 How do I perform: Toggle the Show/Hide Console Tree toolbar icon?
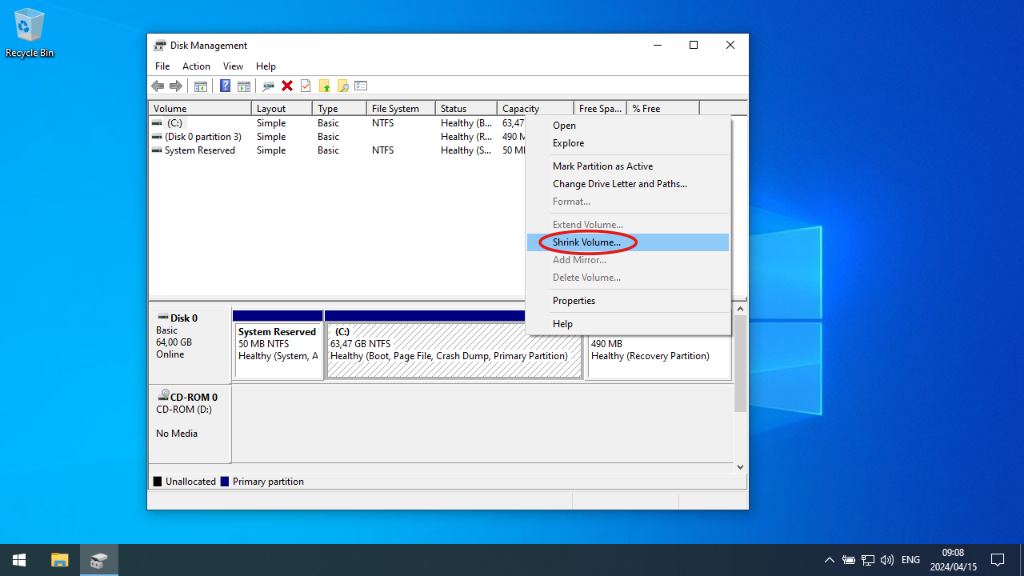coord(200,85)
